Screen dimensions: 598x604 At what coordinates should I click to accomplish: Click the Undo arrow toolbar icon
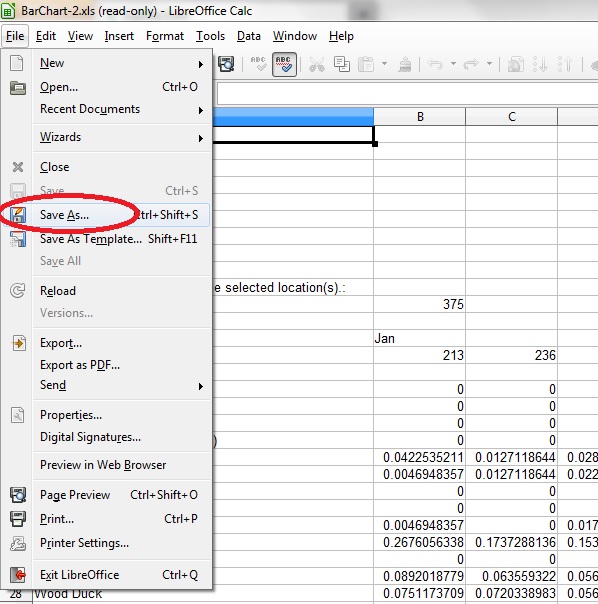click(x=435, y=64)
